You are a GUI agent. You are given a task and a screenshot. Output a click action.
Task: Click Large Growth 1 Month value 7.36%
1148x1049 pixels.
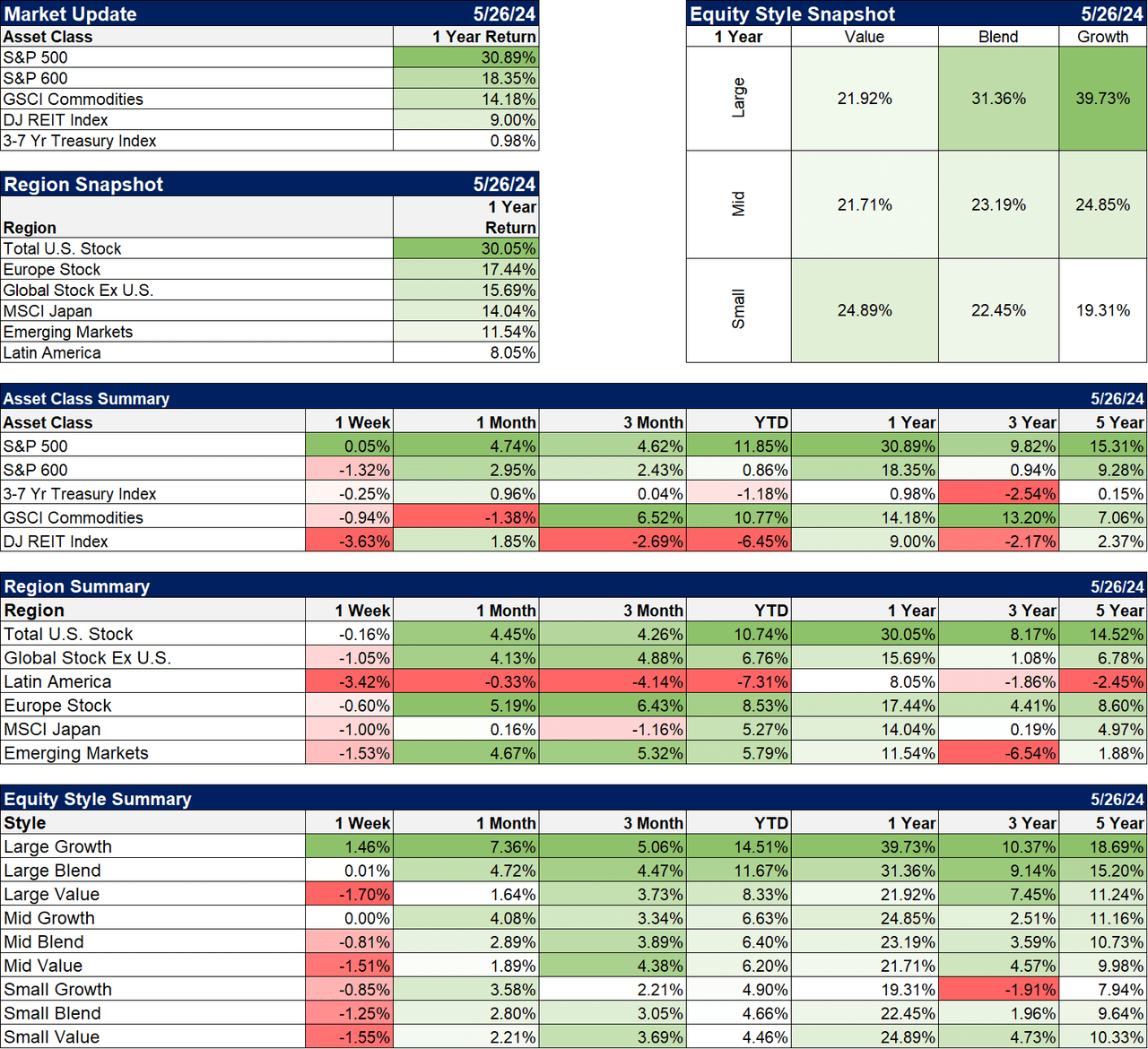pyautogui.click(x=466, y=846)
